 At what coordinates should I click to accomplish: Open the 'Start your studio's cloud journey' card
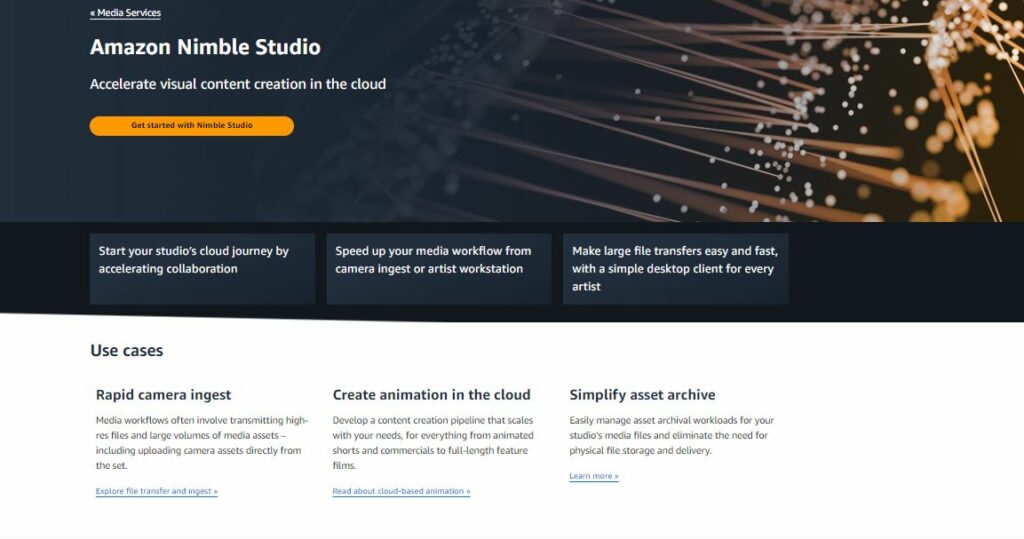(202, 269)
